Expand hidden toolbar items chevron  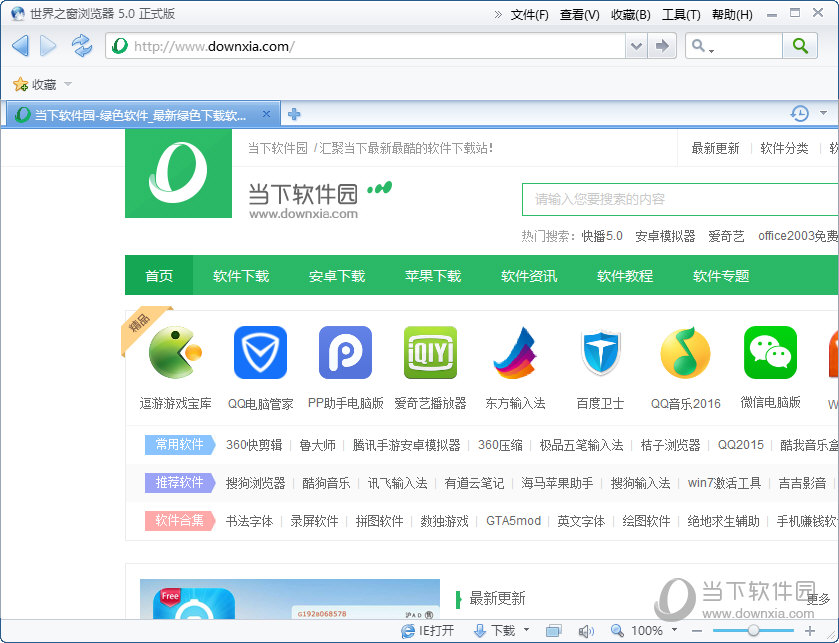tap(498, 14)
